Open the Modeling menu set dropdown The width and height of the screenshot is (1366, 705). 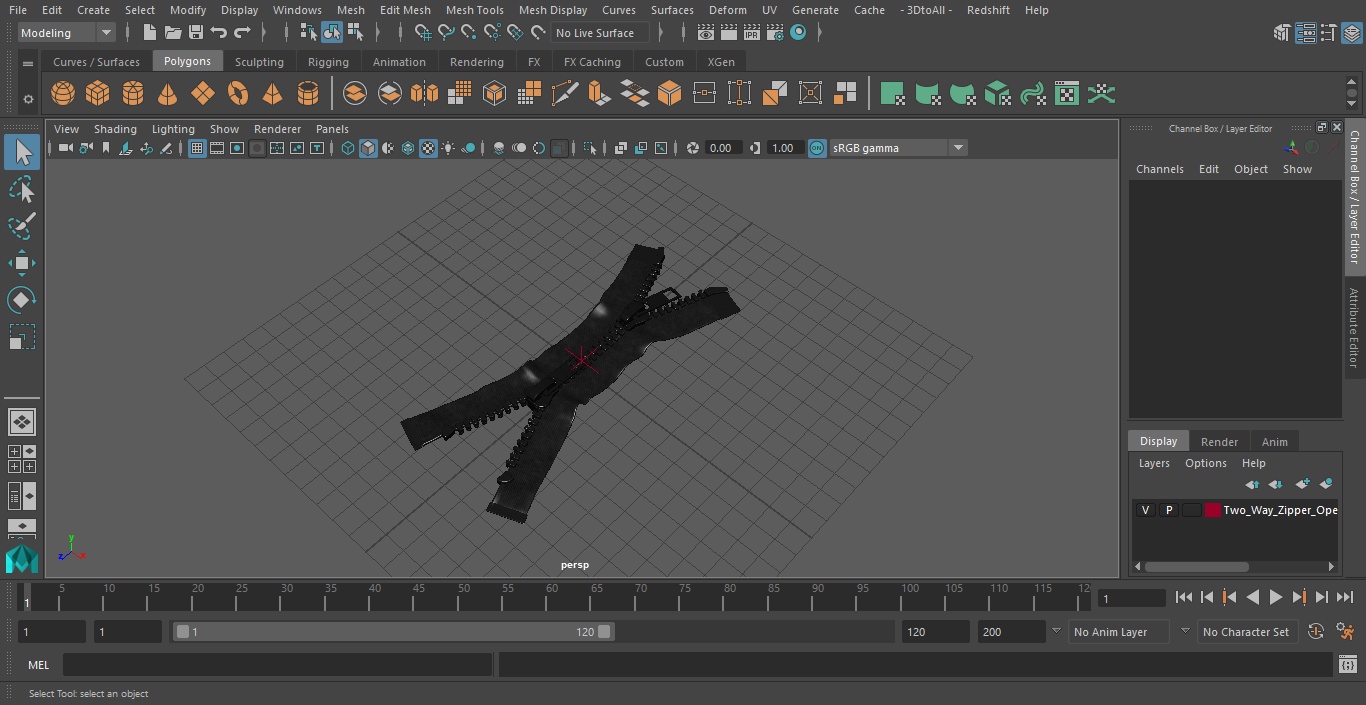[67, 33]
